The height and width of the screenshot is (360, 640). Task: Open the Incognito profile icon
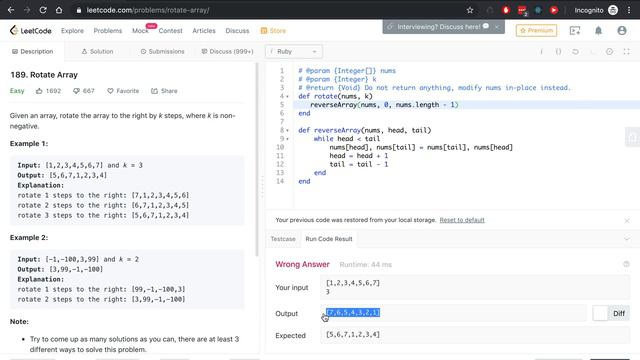click(613, 10)
